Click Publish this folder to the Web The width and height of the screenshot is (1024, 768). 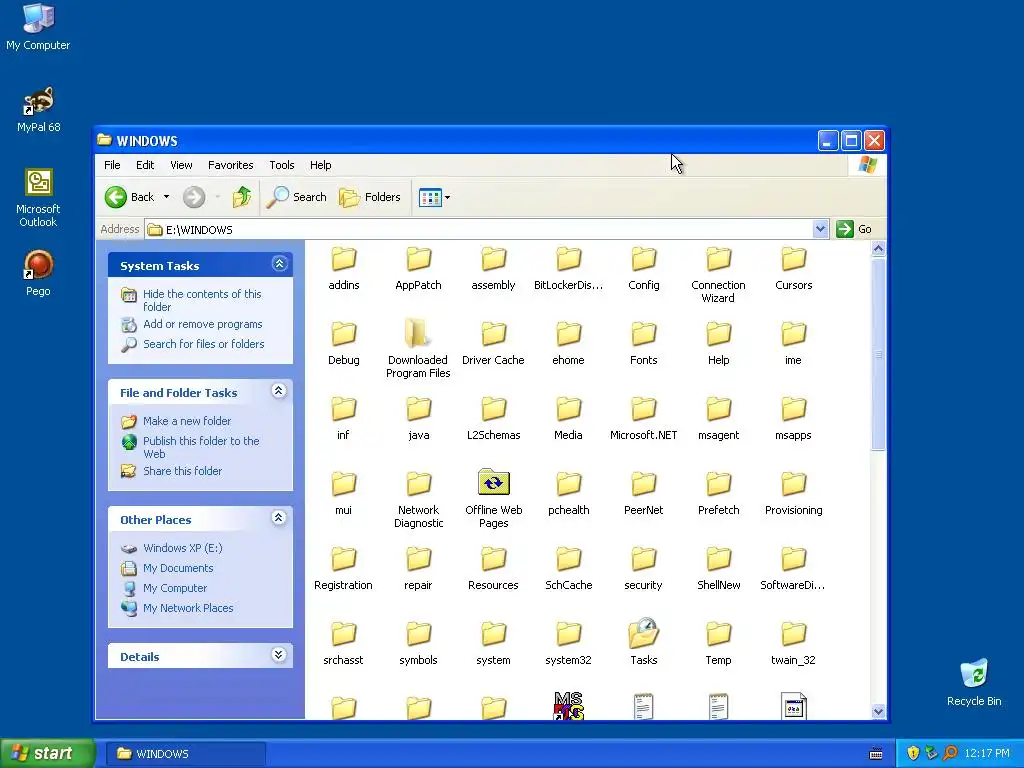(x=201, y=447)
